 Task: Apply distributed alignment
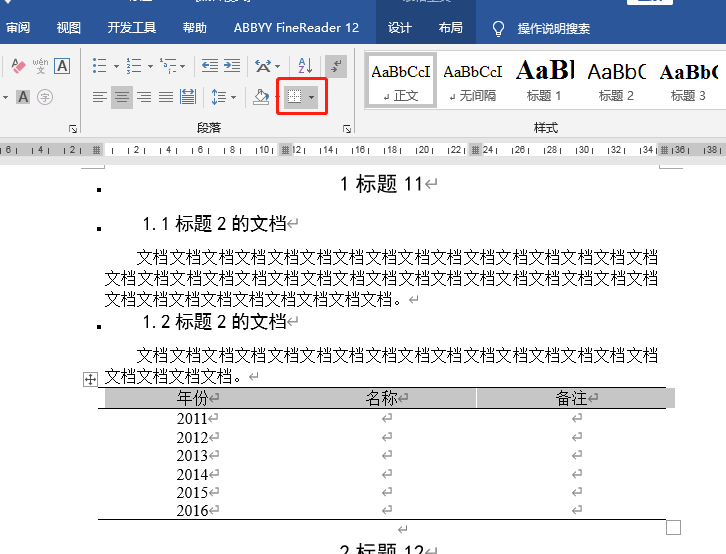click(188, 97)
